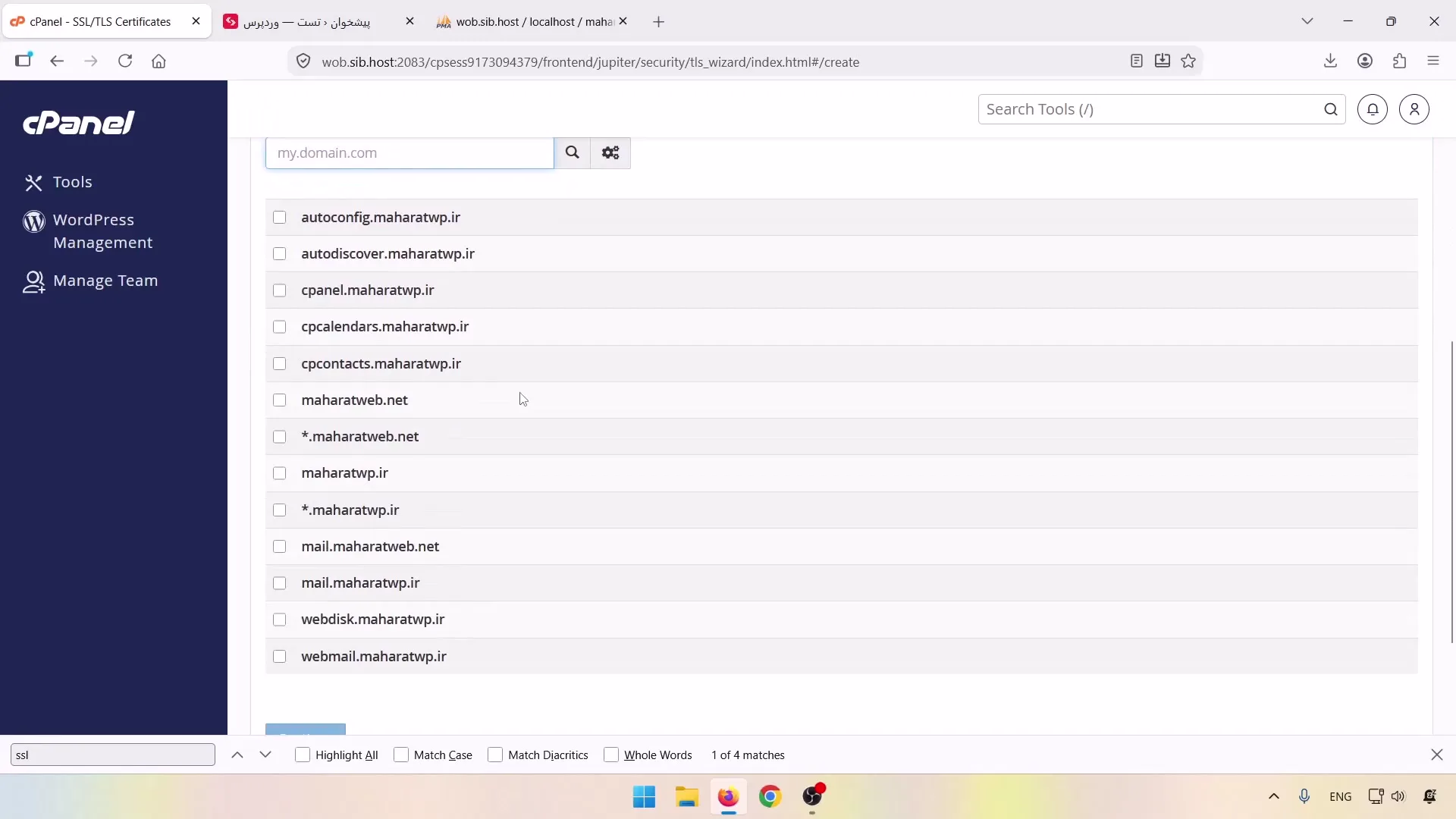Bookmark this page with the star
The height and width of the screenshot is (819, 1456).
click(1188, 61)
